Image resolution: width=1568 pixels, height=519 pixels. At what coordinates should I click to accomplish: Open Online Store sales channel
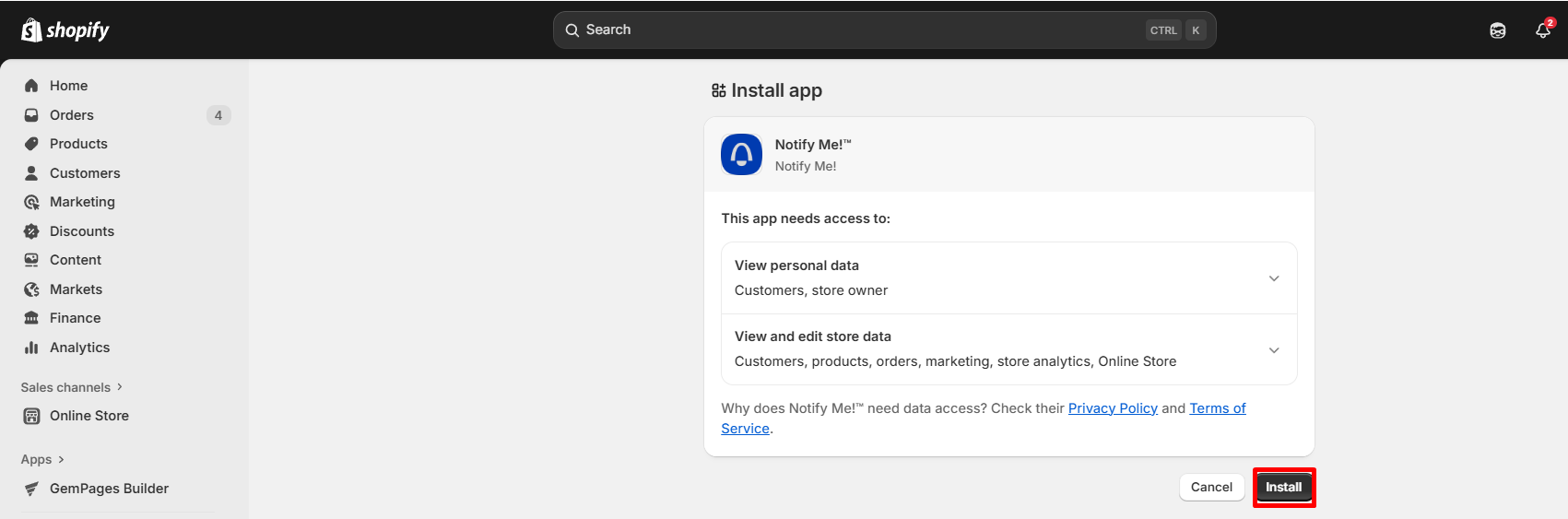click(x=89, y=416)
